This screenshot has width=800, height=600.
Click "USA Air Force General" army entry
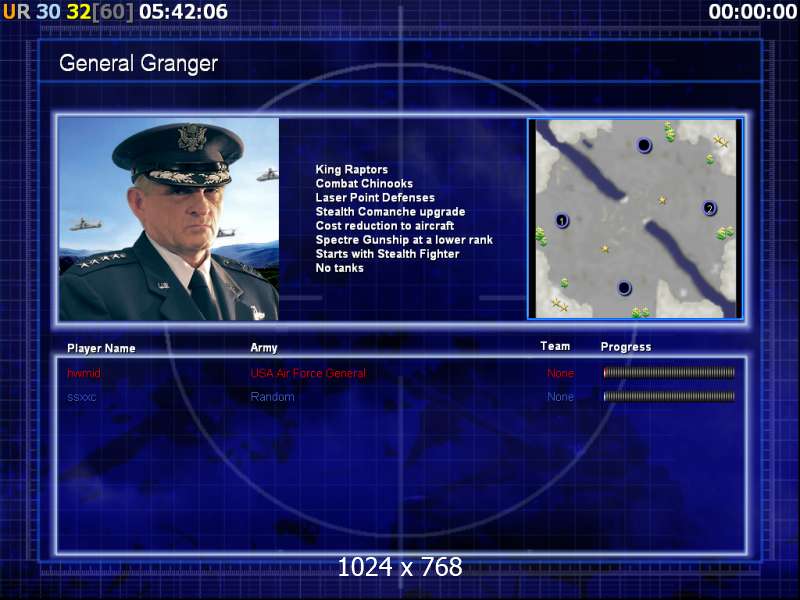pos(308,373)
